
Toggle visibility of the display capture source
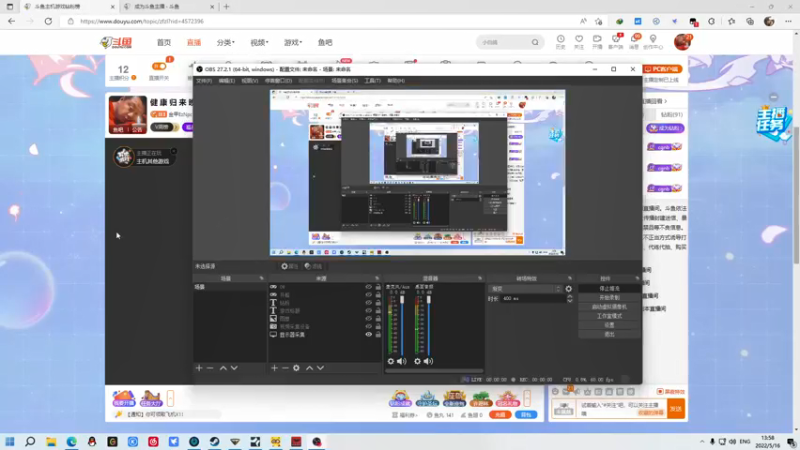368,335
